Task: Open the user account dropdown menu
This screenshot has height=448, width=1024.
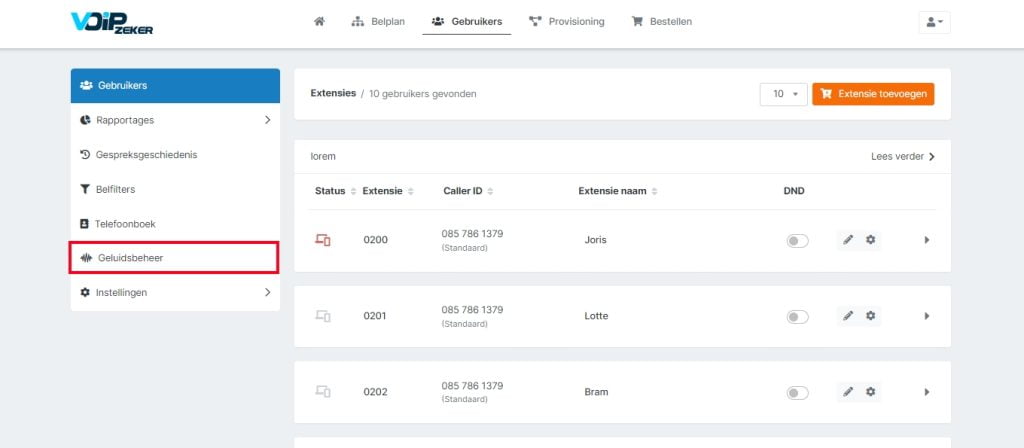Action: click(935, 22)
